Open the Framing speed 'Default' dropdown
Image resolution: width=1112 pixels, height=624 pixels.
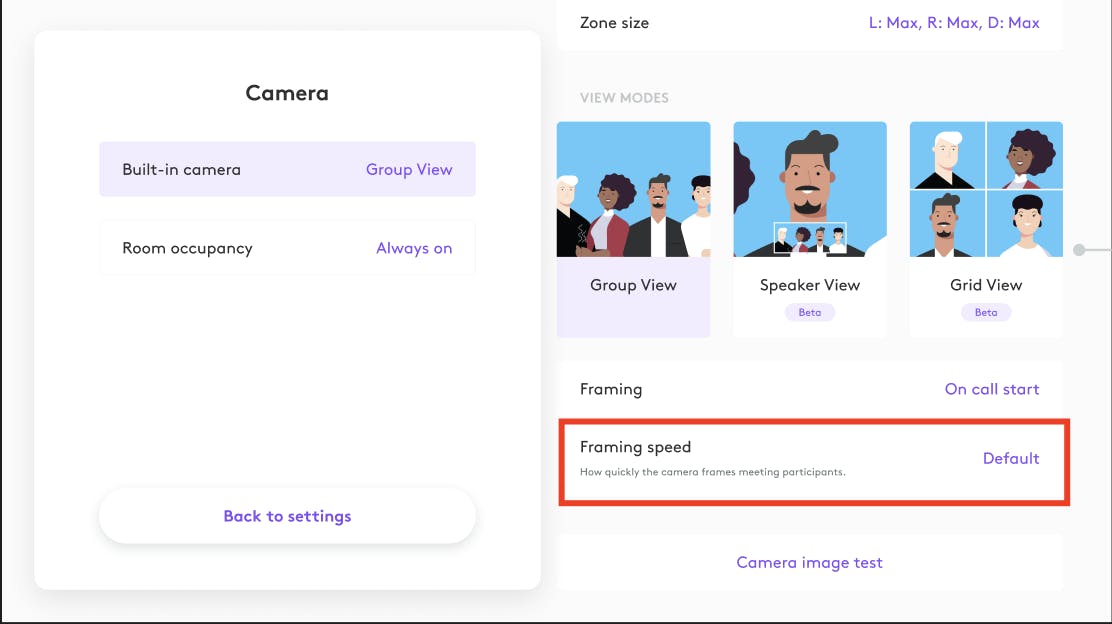click(1011, 458)
